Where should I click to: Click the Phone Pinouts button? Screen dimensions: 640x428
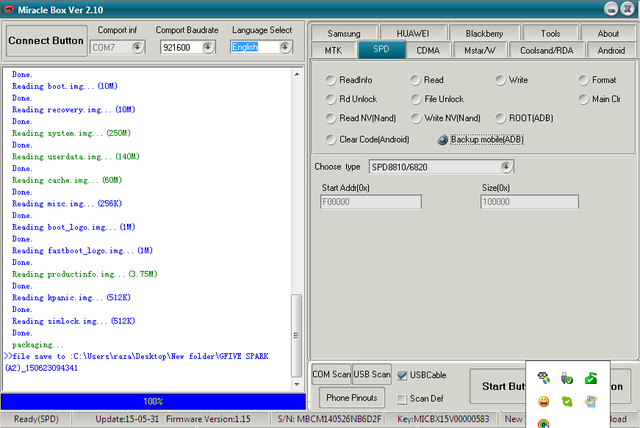351,398
